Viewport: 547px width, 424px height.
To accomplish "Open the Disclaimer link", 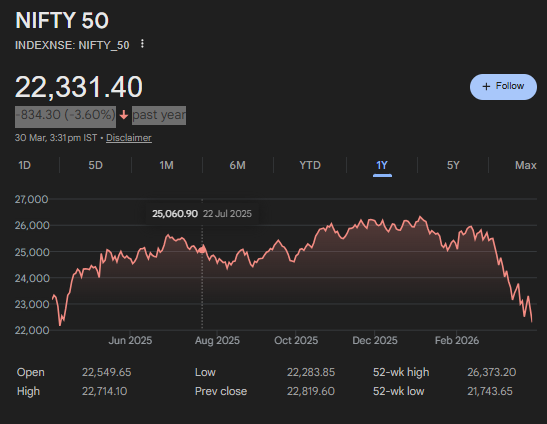I will [129, 138].
